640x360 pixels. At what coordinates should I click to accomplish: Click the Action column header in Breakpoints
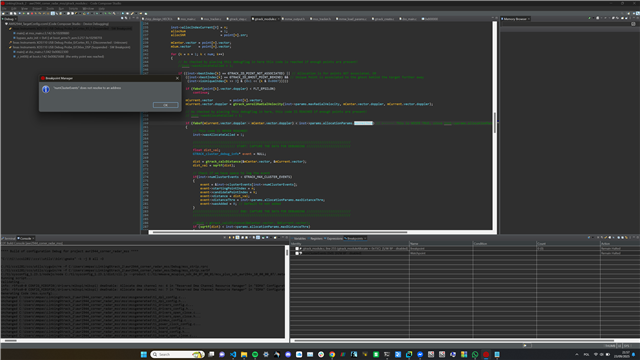[619, 244]
